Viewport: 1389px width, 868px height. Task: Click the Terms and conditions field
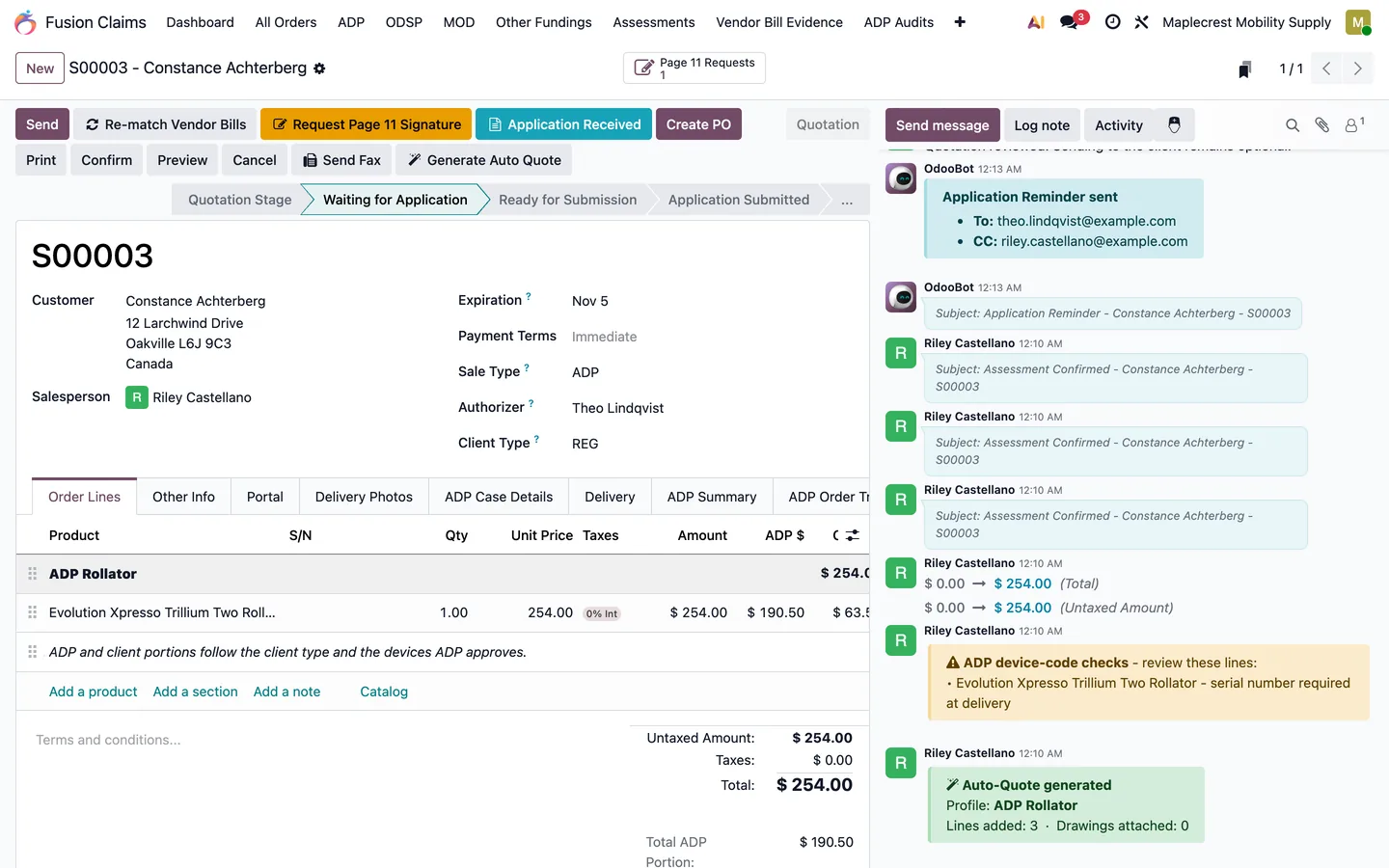323,740
